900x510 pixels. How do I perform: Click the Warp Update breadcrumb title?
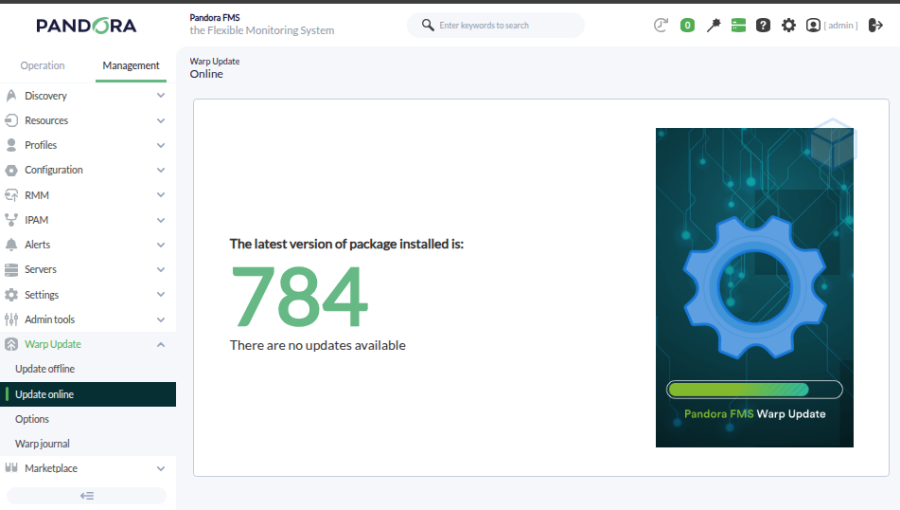tap(215, 61)
